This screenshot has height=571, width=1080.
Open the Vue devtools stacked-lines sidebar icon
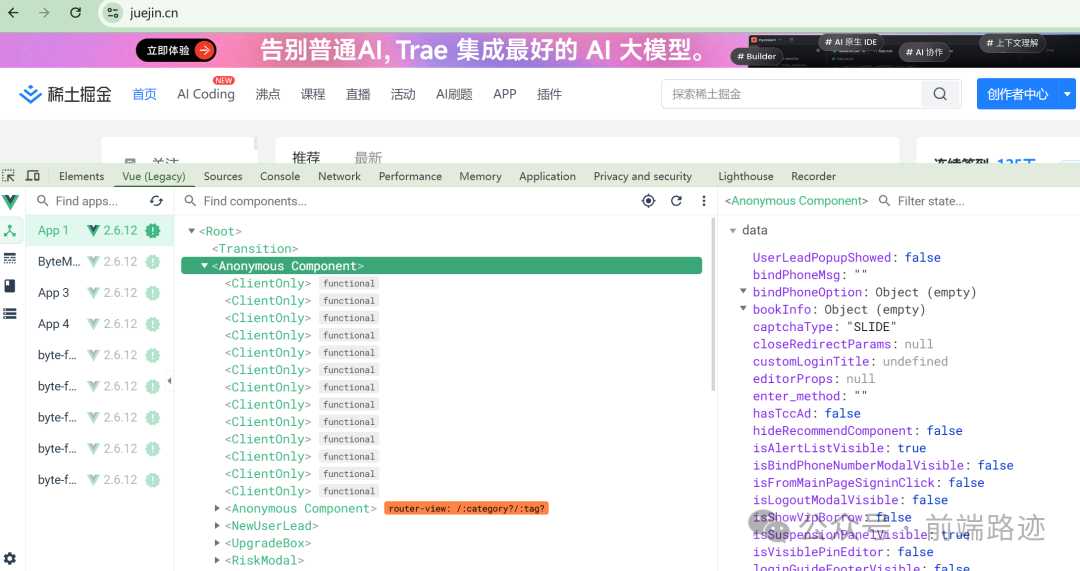10,313
